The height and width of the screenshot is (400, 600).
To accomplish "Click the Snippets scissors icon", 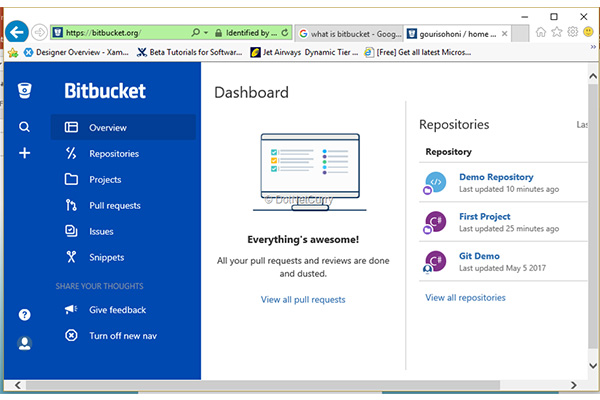I will [x=71, y=257].
